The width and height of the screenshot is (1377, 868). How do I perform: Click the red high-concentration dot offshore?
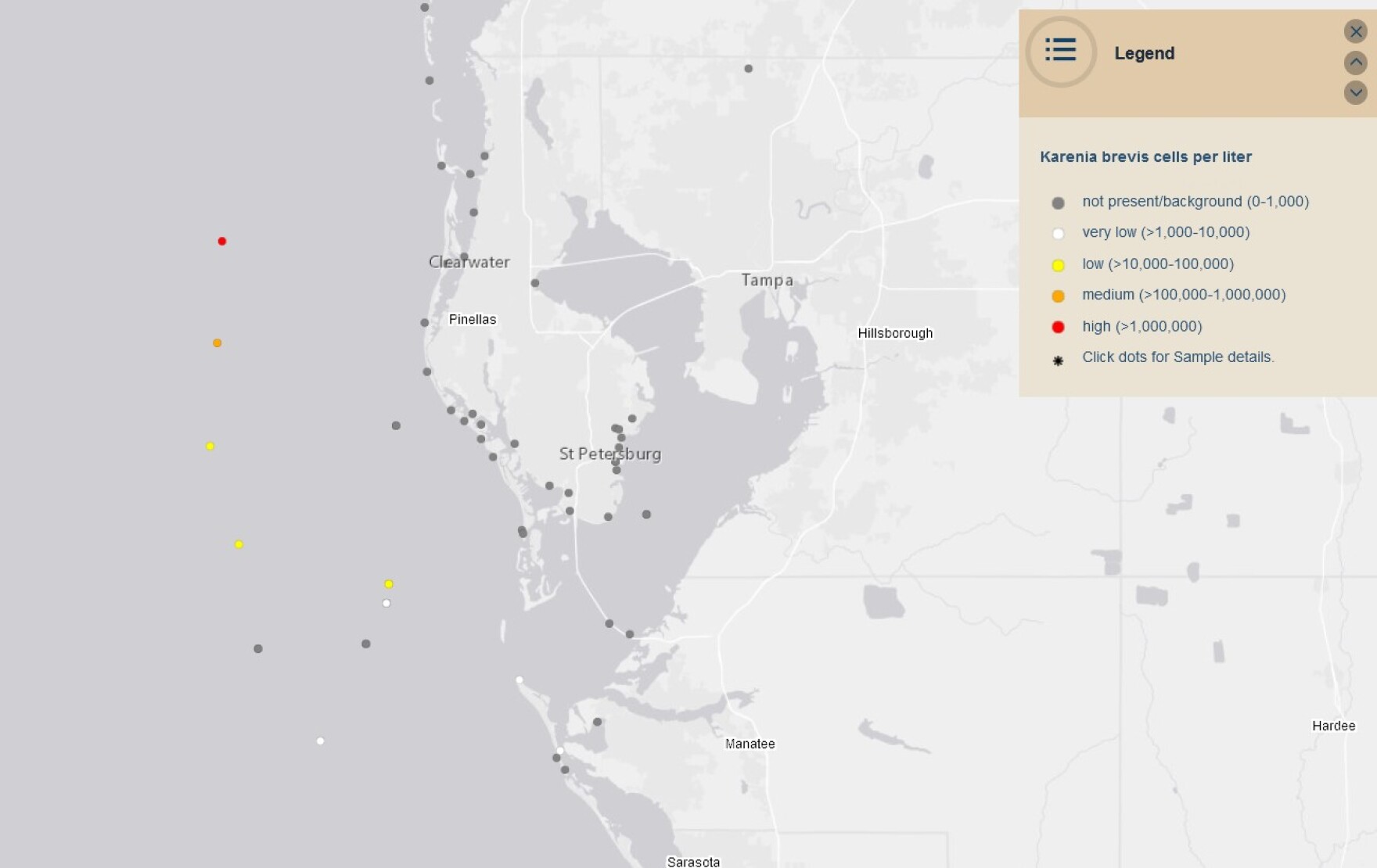(222, 242)
